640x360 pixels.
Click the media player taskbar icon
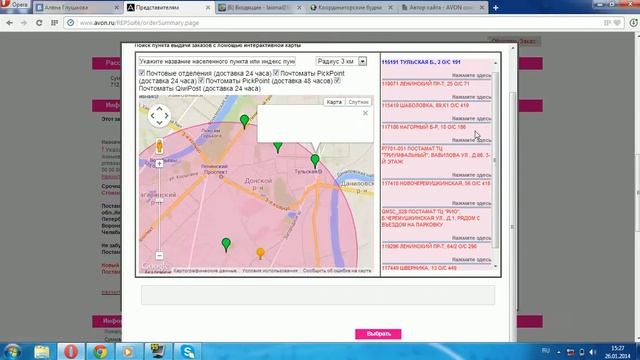point(129,351)
